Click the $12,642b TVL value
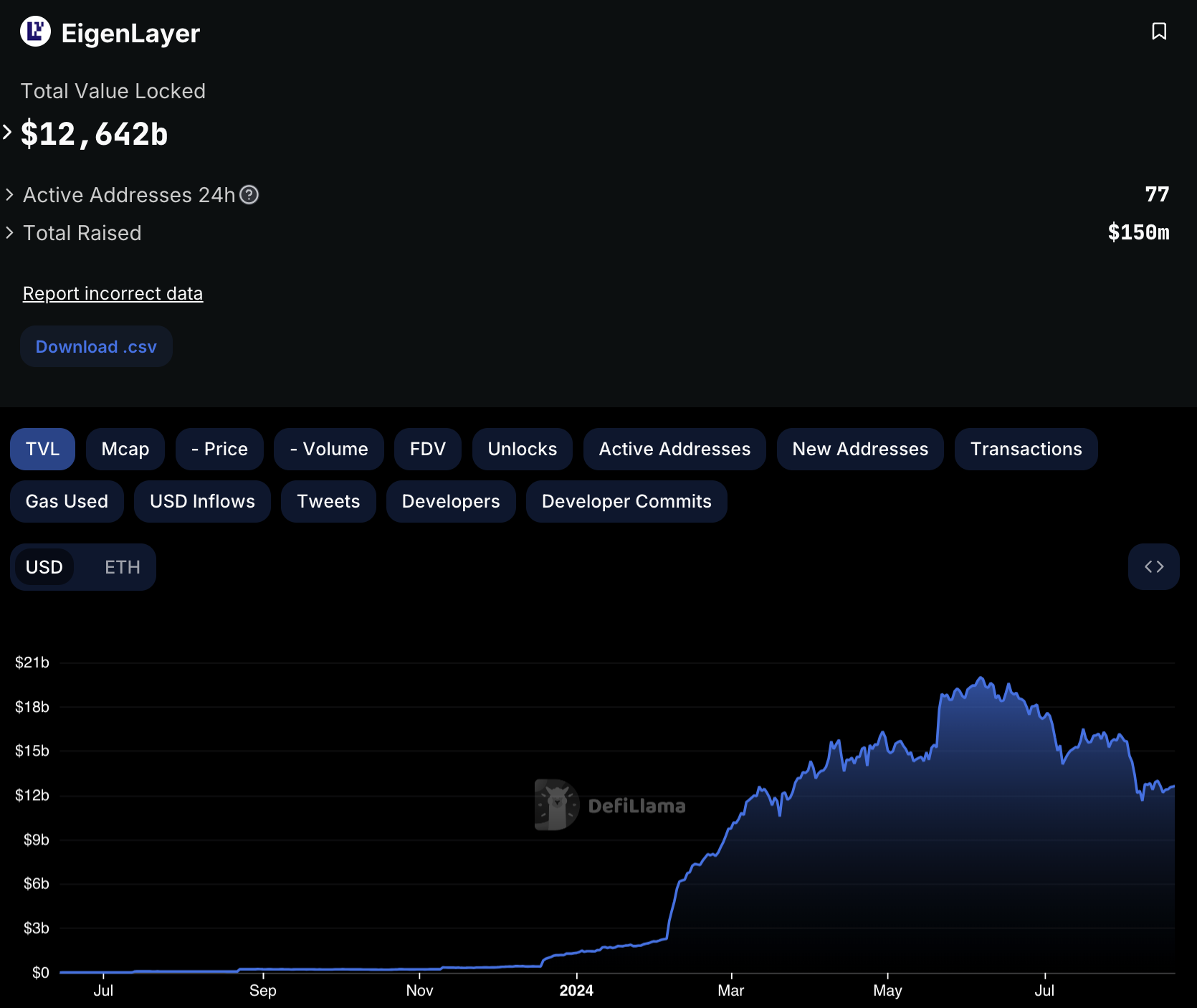 click(x=94, y=134)
